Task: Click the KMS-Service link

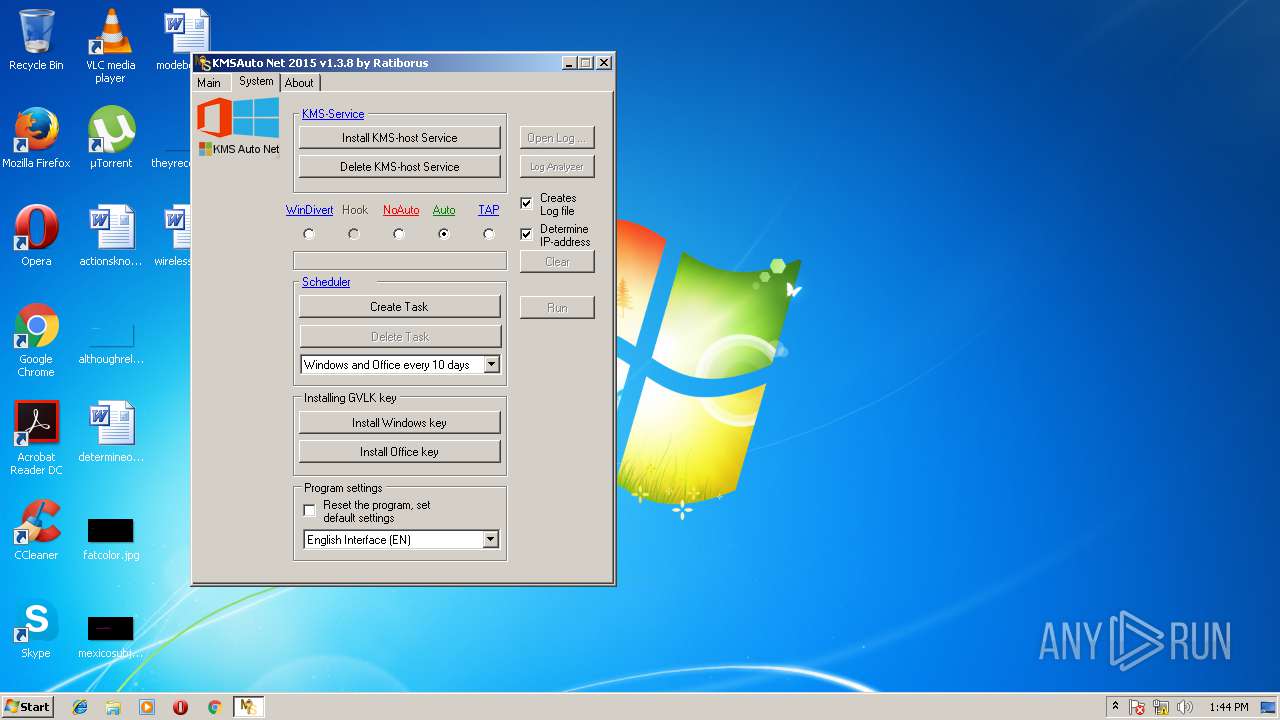Action: pyautogui.click(x=333, y=114)
